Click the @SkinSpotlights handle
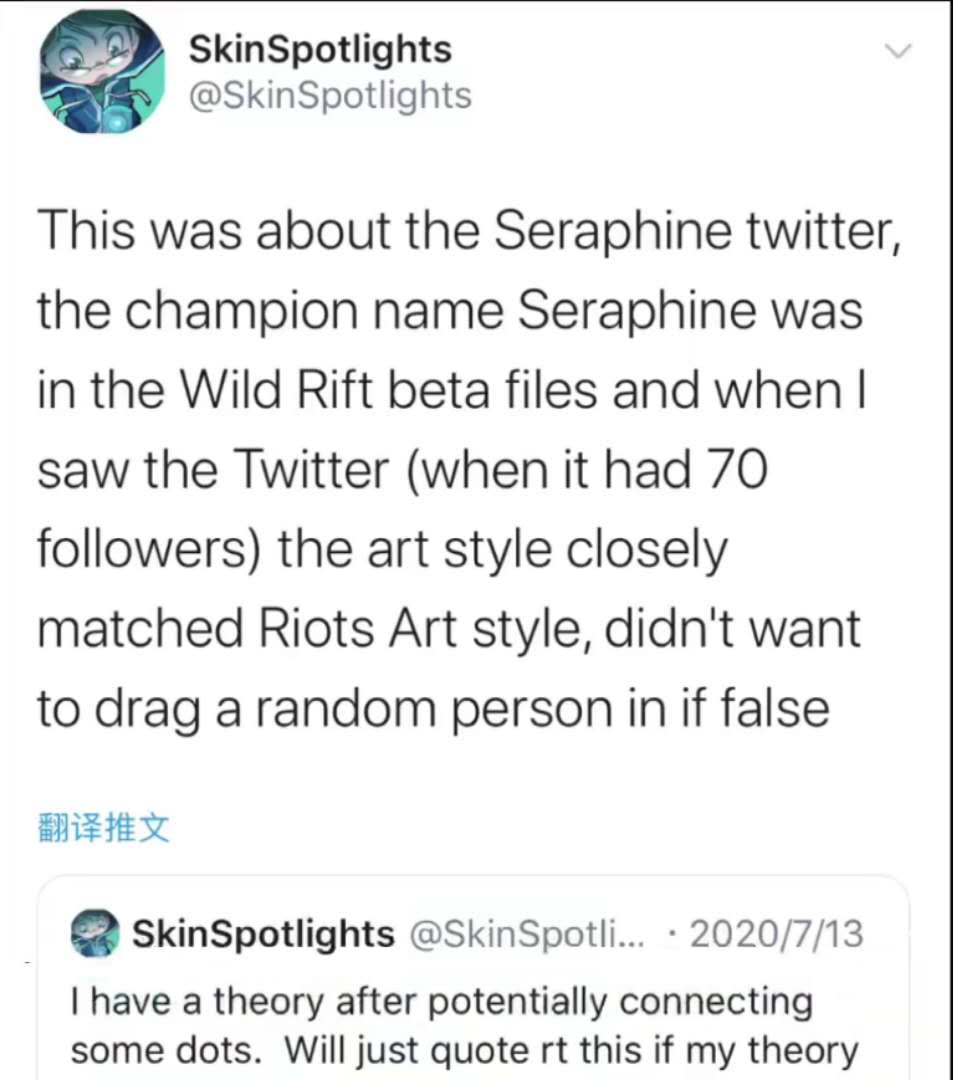The height and width of the screenshot is (1080, 953). point(330,95)
